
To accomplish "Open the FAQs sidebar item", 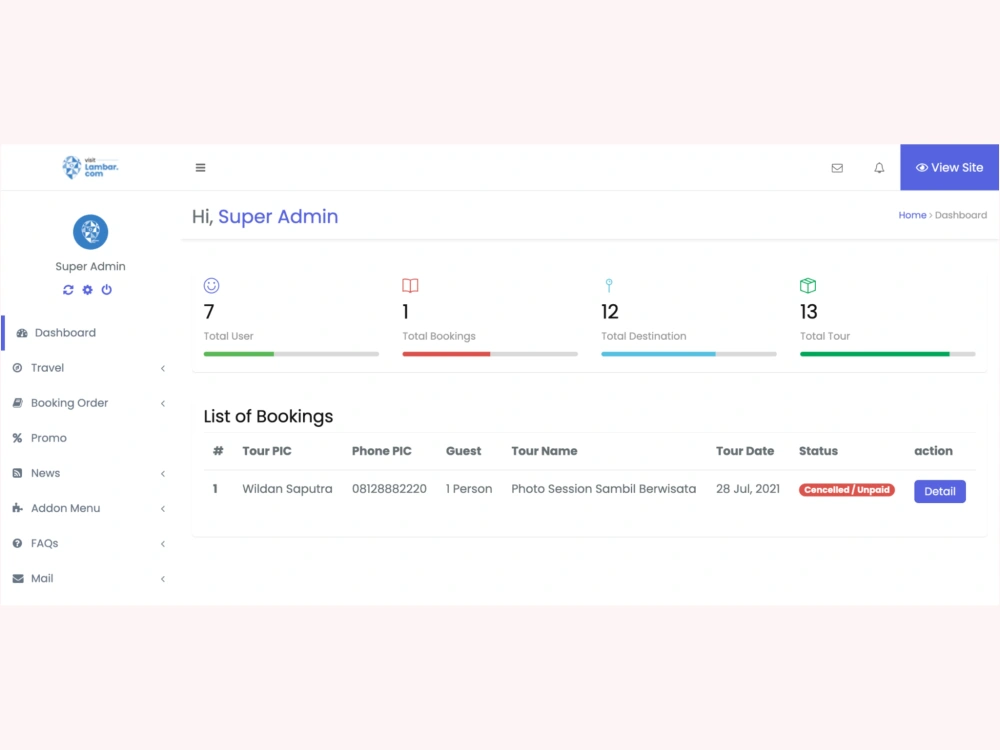I will (x=91, y=543).
